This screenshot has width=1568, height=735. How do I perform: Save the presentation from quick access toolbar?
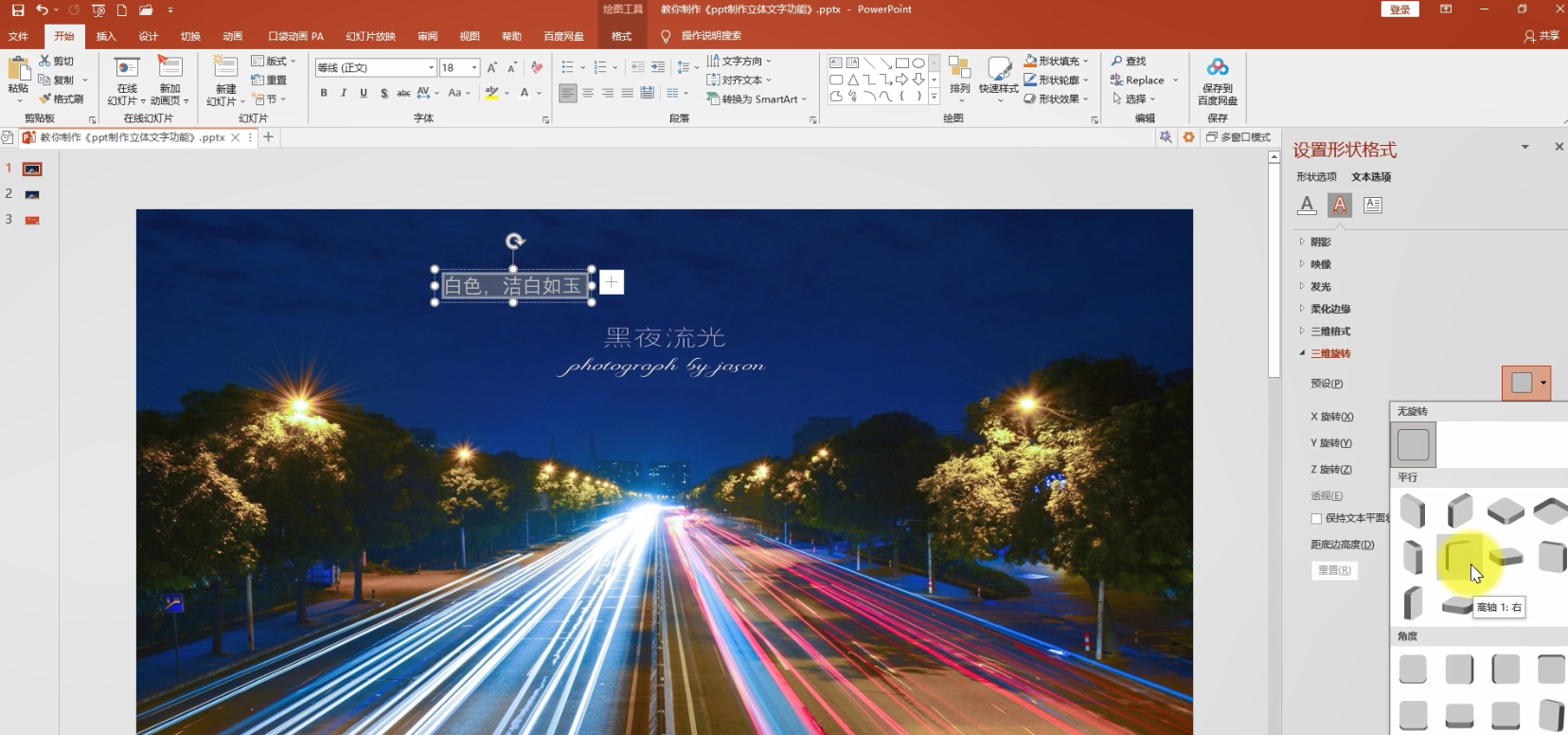point(17,9)
